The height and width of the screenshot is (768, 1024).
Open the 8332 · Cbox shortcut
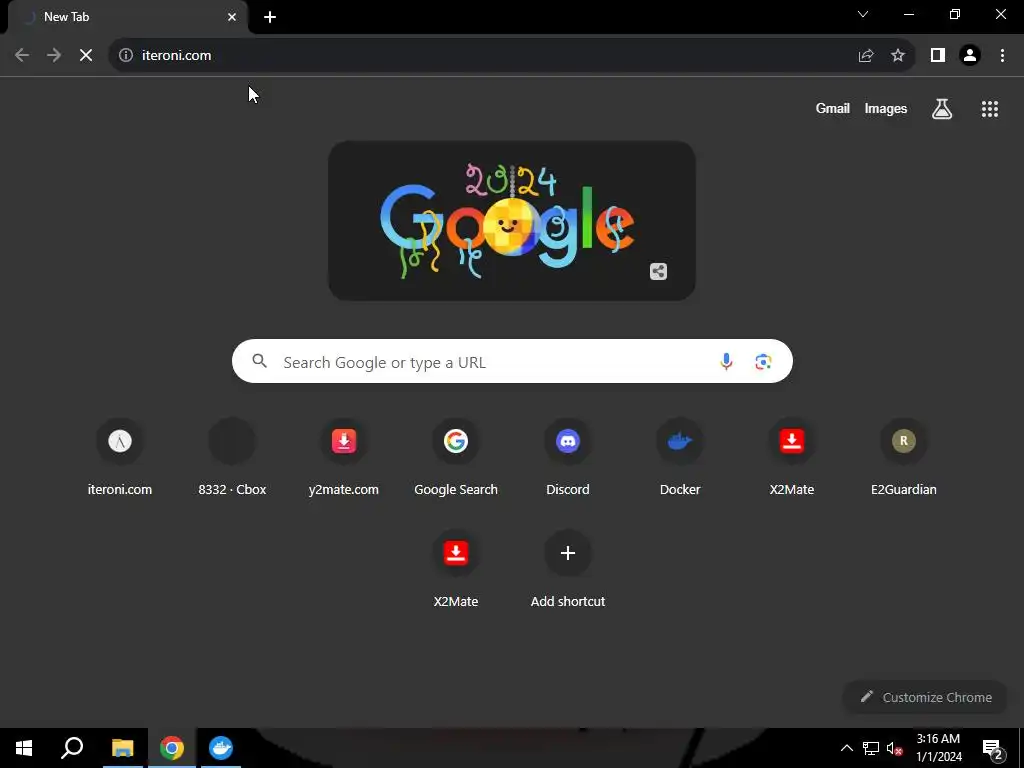[x=232, y=458]
